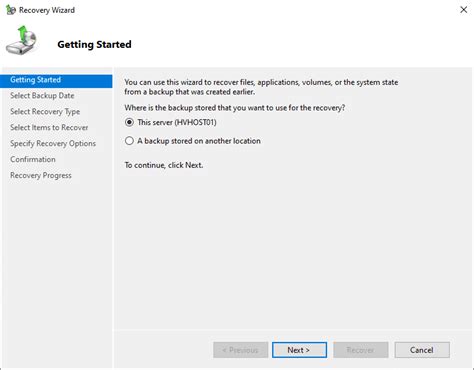Click the Recovery Wizard title text
474x370 pixels.
[x=47, y=10]
